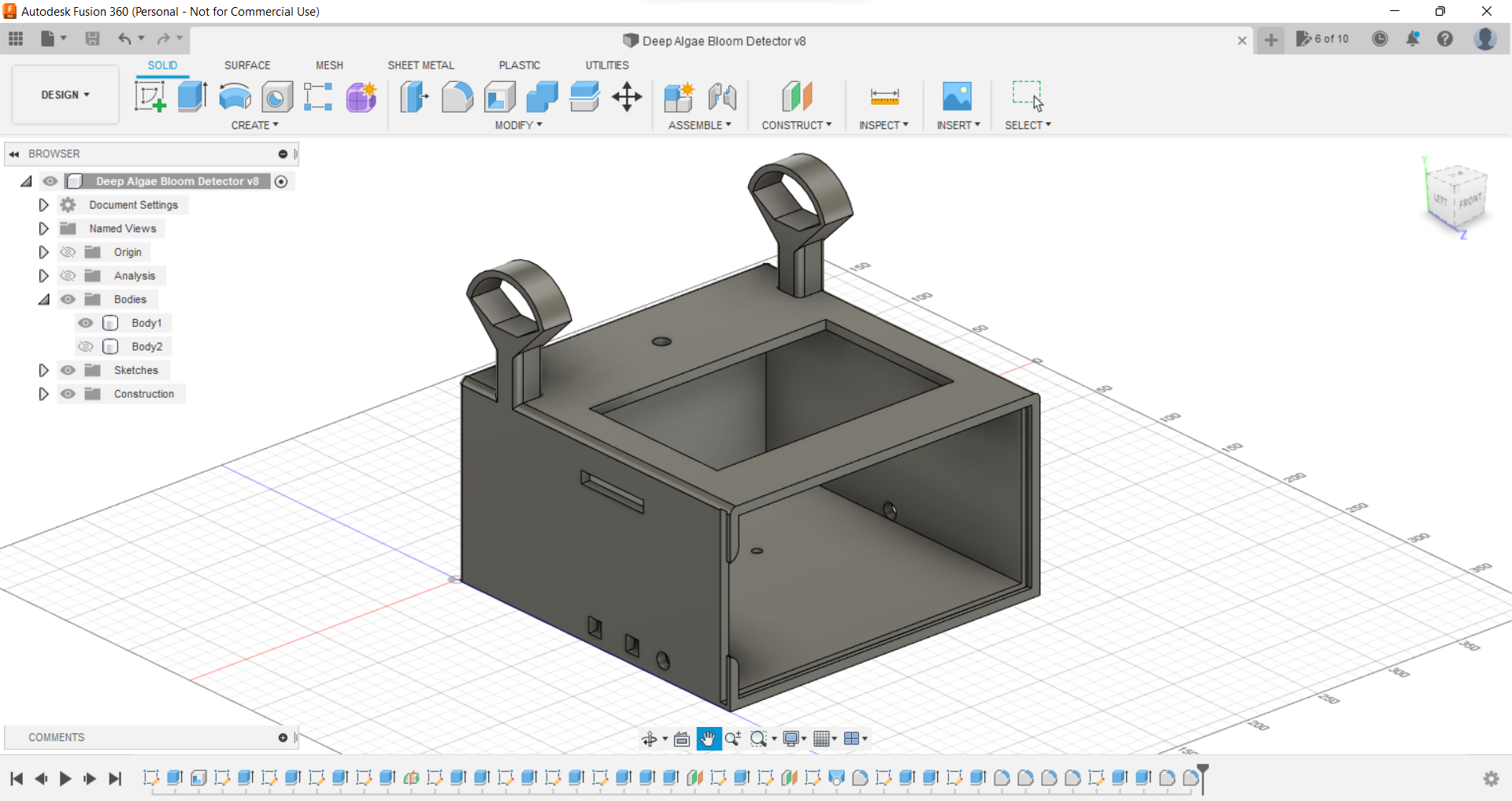
Task: Click the Insert image icon
Action: [x=958, y=97]
